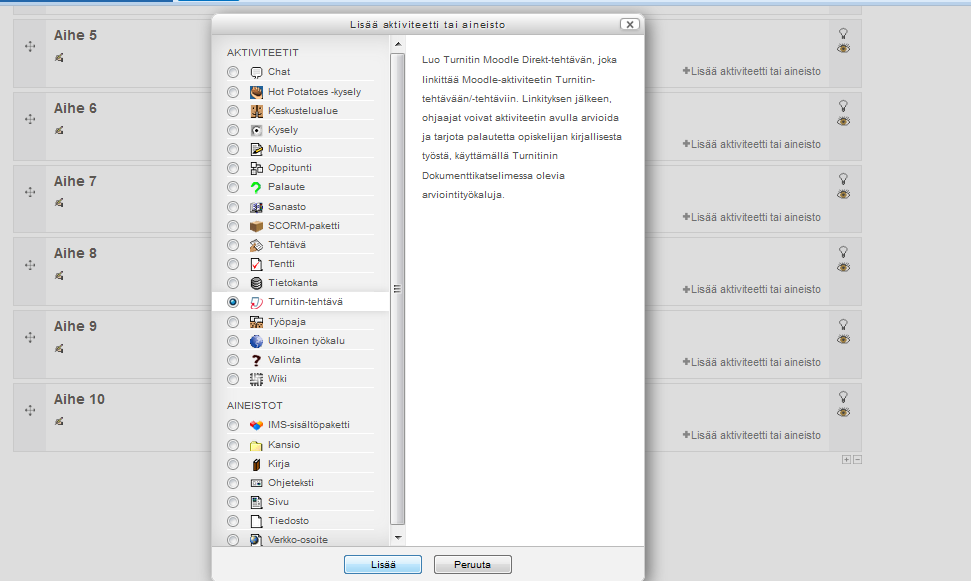Click the Työpaja workshop icon

(x=256, y=322)
